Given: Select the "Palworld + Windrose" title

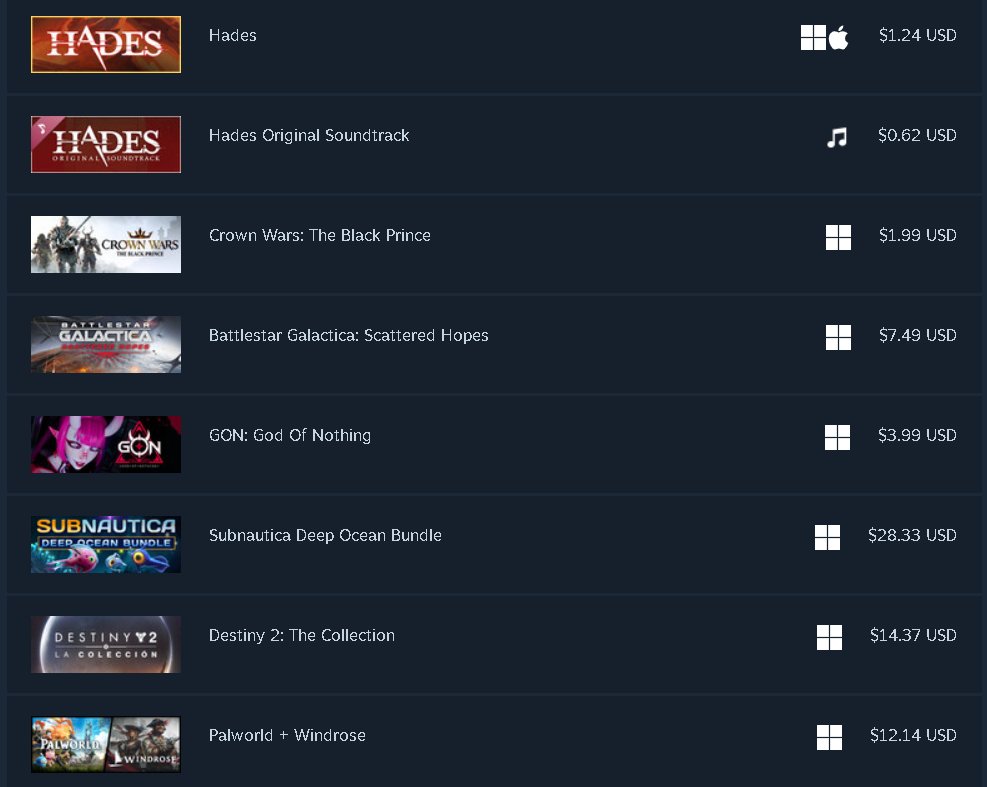Looking at the screenshot, I should (x=287, y=735).
